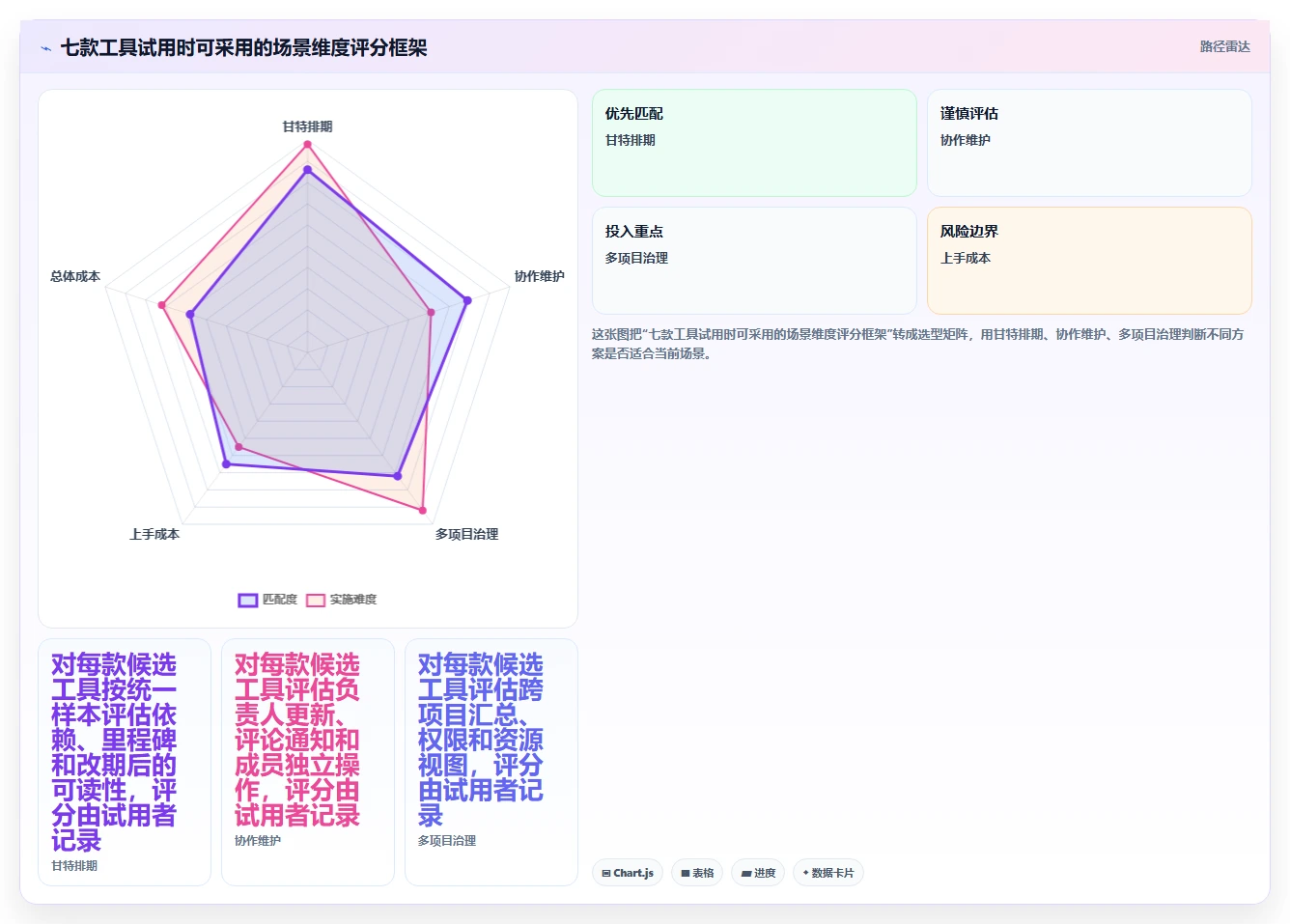Viewport: 1290px width, 924px height.
Task: Click the 协作维护 axis label on the radar chart
Action: point(539,276)
